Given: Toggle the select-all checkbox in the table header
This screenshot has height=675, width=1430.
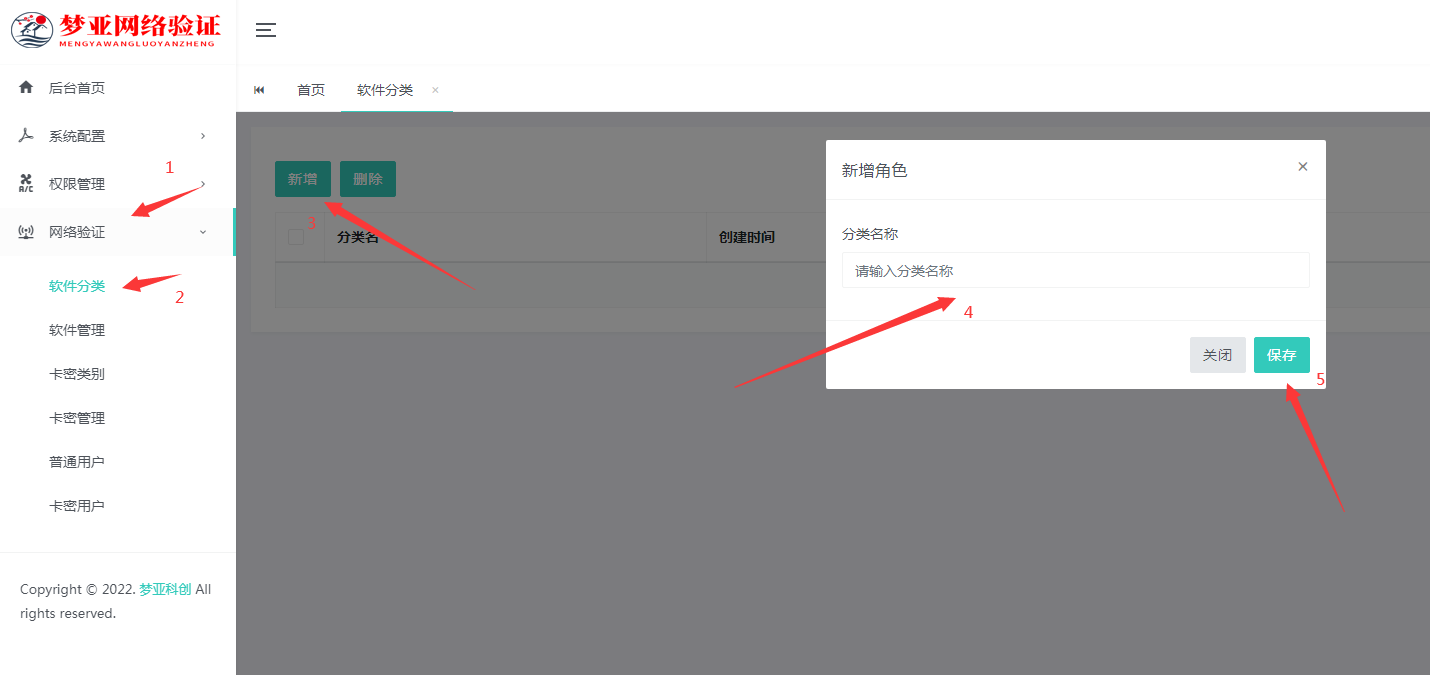Looking at the screenshot, I should (x=297, y=236).
